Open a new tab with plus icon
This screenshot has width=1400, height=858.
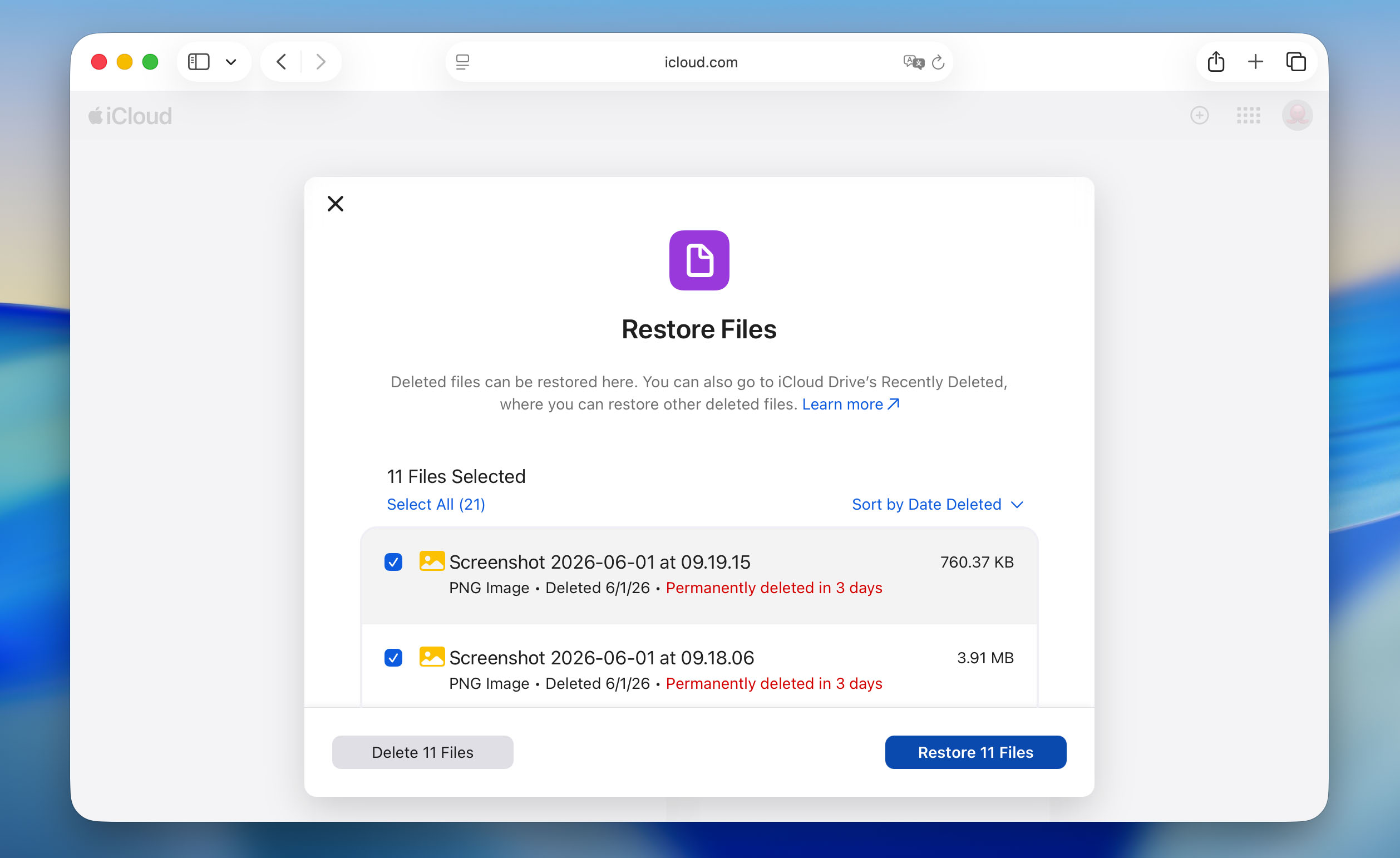click(x=1255, y=61)
